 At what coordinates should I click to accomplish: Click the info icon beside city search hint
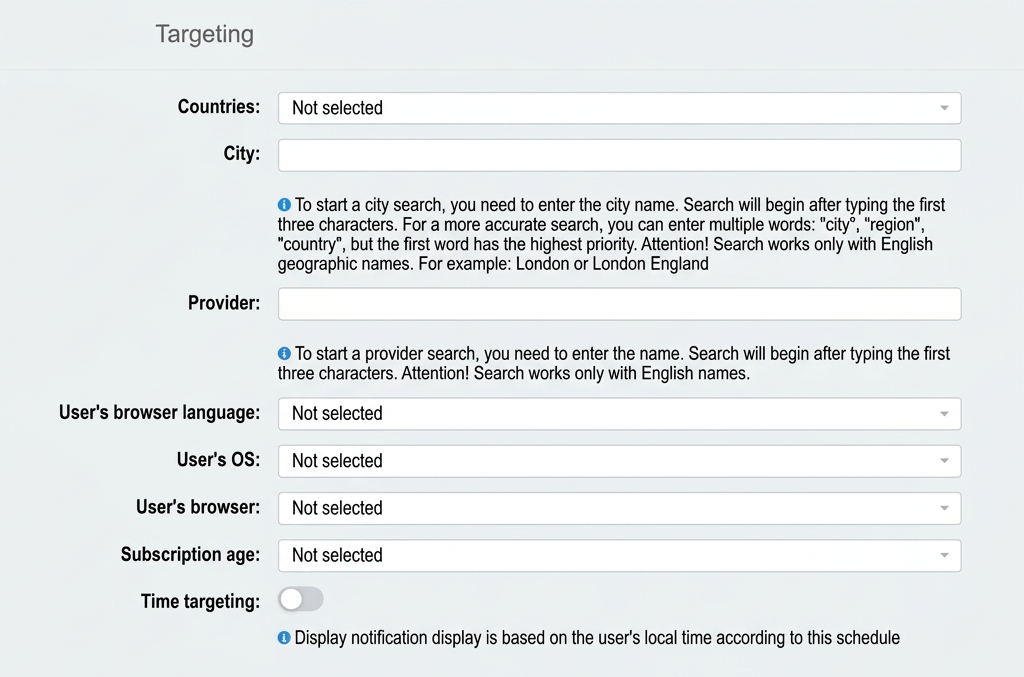click(284, 204)
